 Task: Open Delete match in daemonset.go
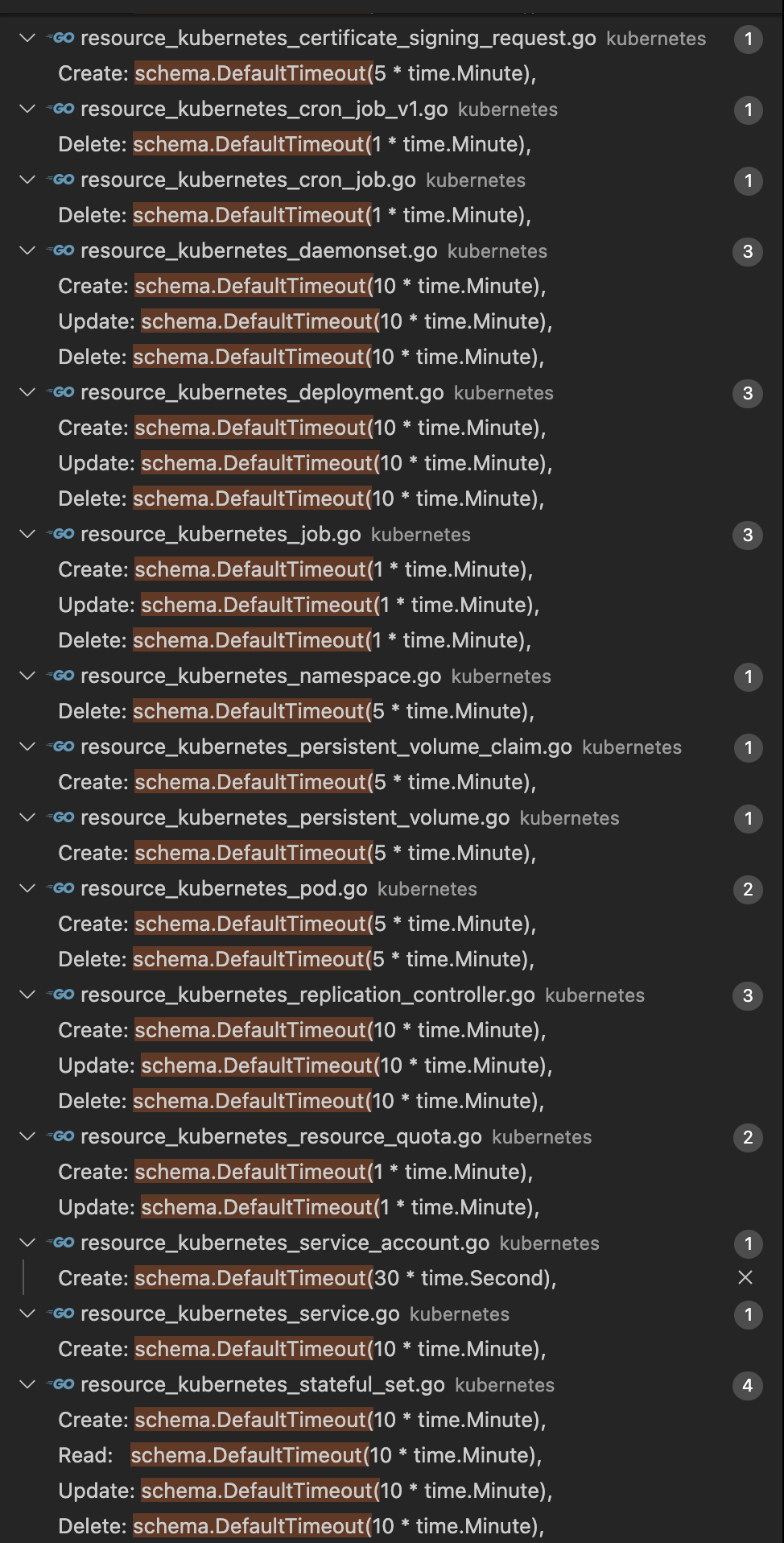[301, 357]
